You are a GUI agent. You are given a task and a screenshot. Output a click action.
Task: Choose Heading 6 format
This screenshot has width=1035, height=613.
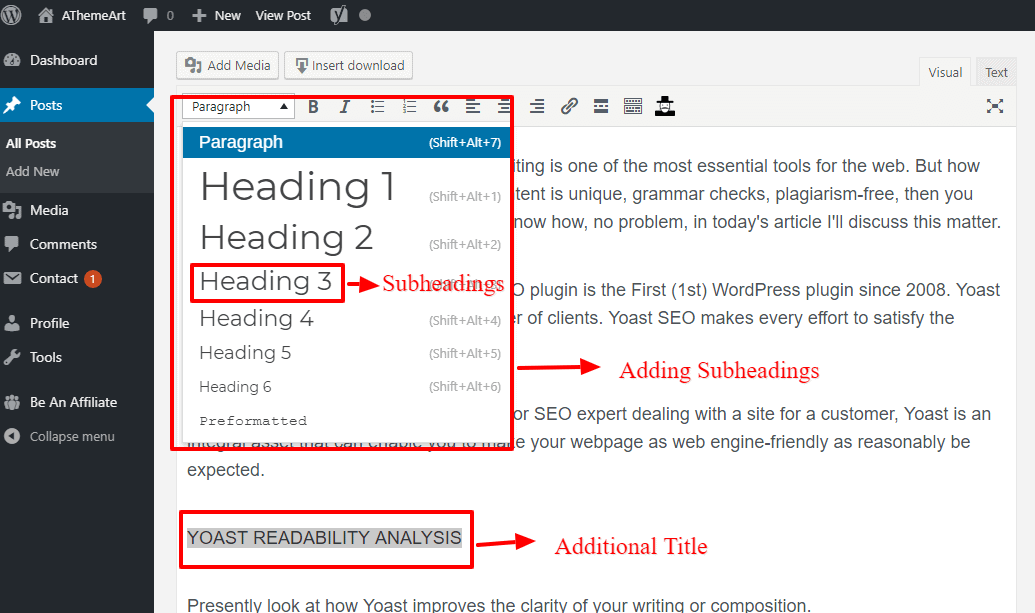(347, 387)
